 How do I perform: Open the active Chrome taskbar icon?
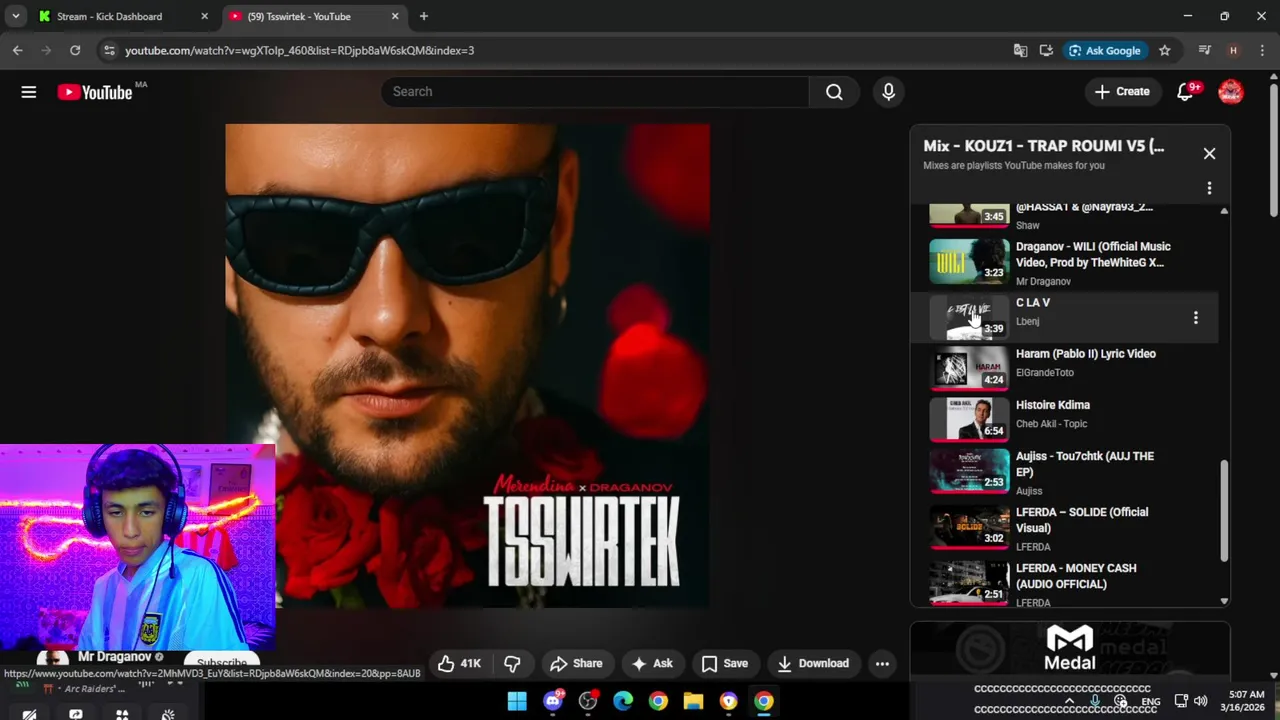(x=763, y=701)
